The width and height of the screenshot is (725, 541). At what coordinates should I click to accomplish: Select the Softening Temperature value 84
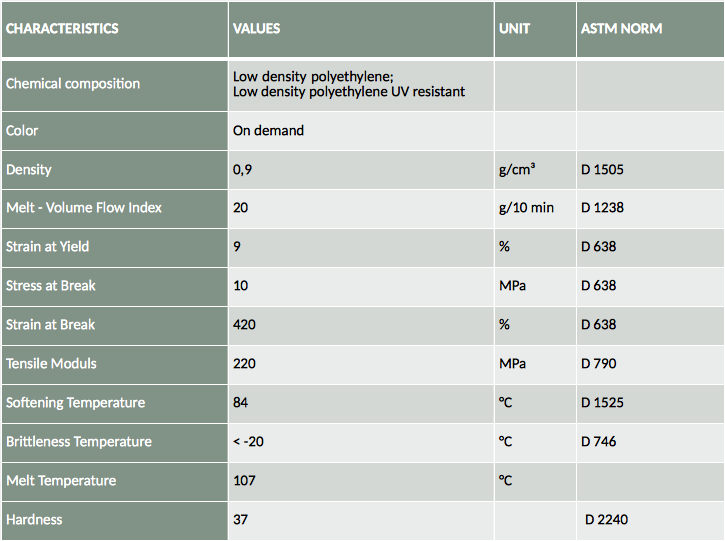point(240,403)
